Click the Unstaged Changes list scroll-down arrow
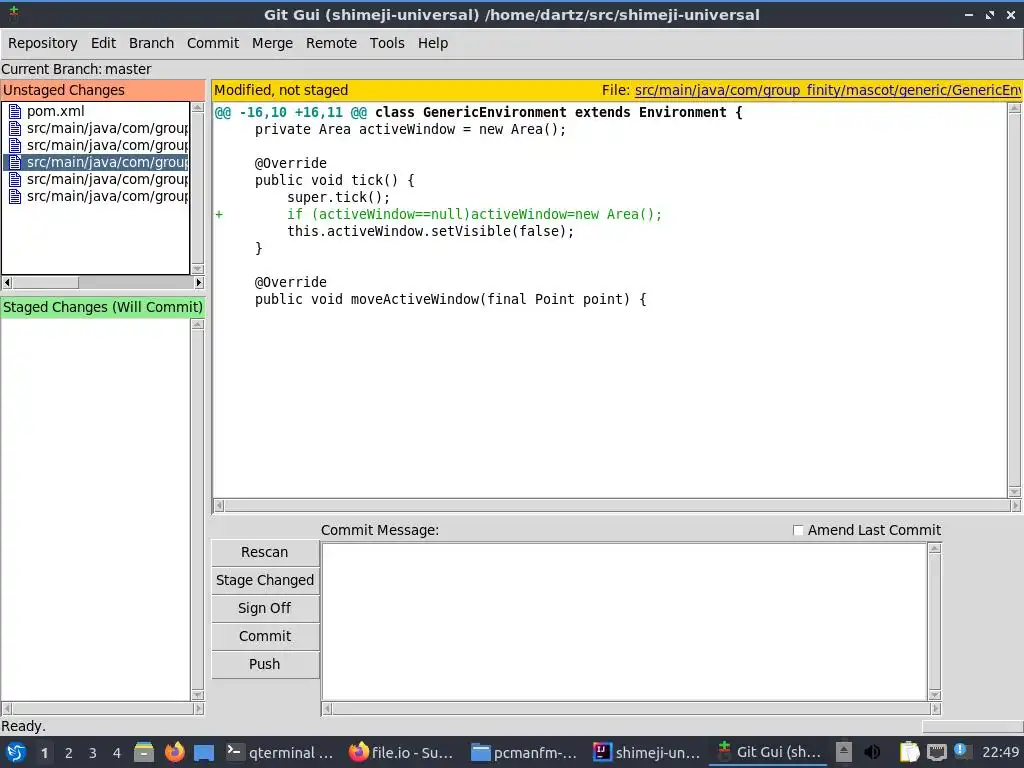The width and height of the screenshot is (1024, 768). (x=198, y=269)
